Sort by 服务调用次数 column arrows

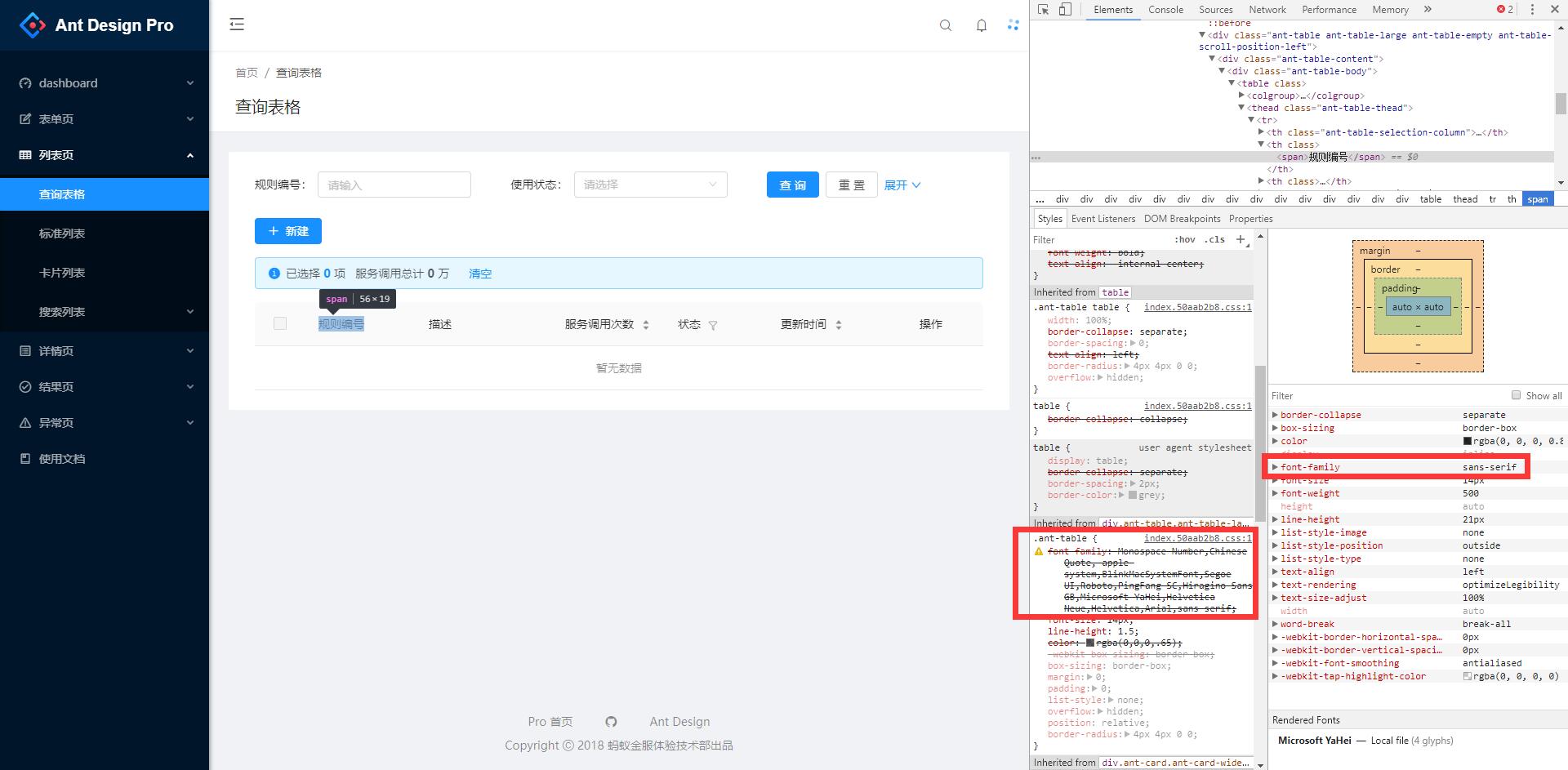(646, 325)
